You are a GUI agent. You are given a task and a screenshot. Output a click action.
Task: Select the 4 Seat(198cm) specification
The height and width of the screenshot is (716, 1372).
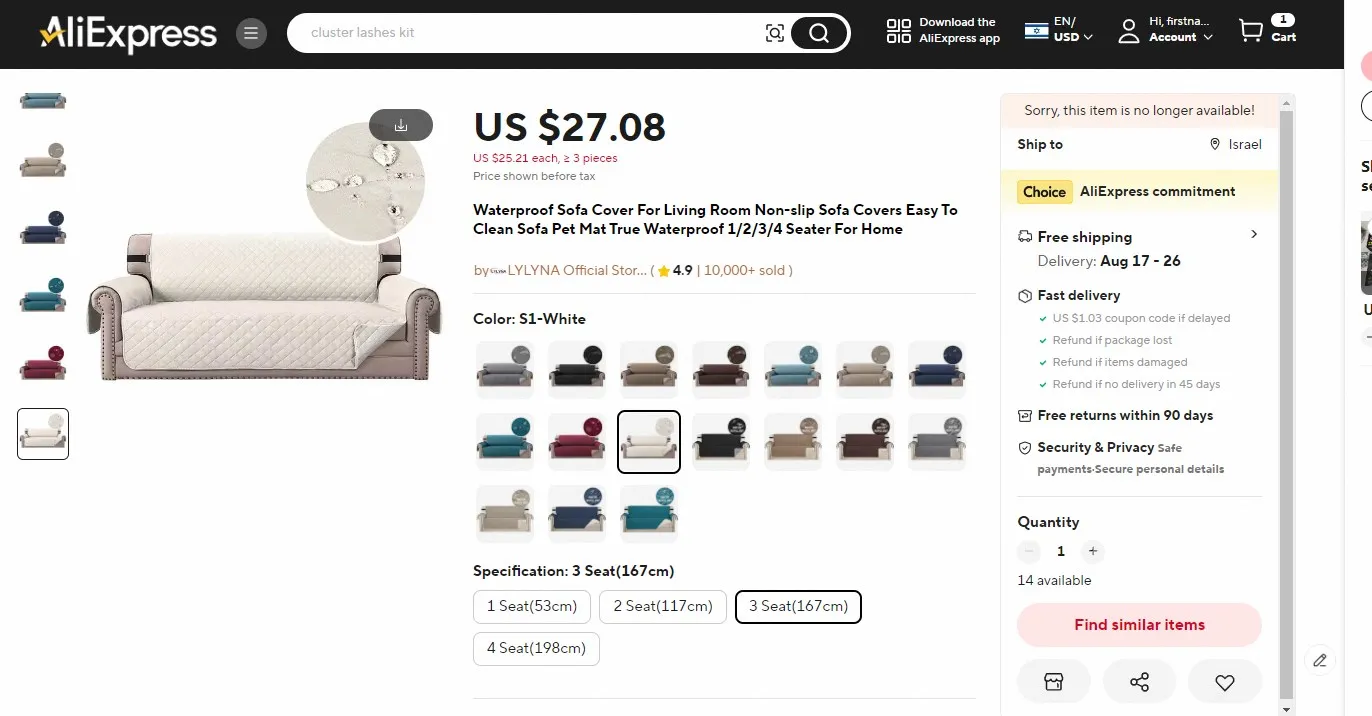click(x=536, y=648)
